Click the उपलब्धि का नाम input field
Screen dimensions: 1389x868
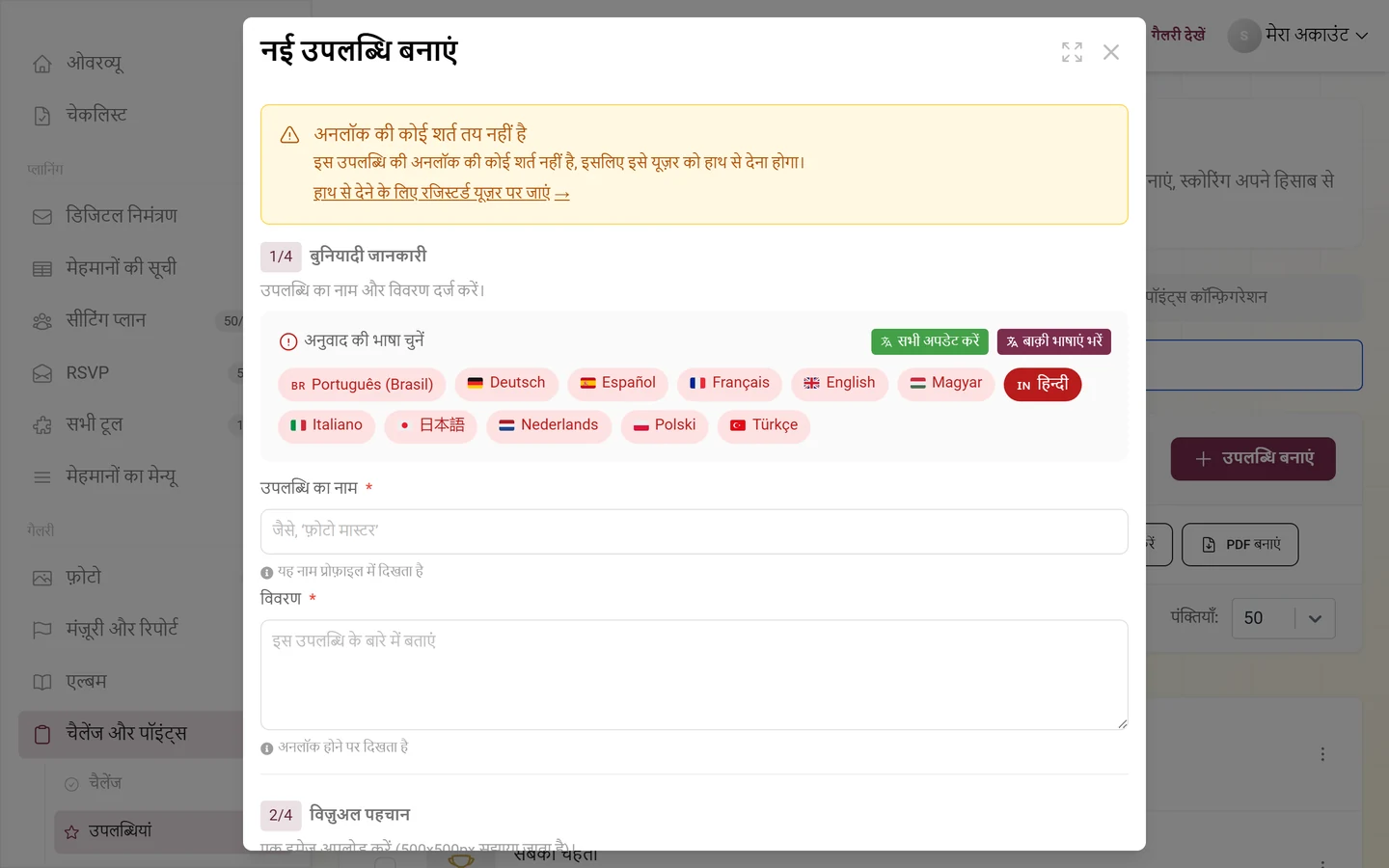[x=694, y=531]
